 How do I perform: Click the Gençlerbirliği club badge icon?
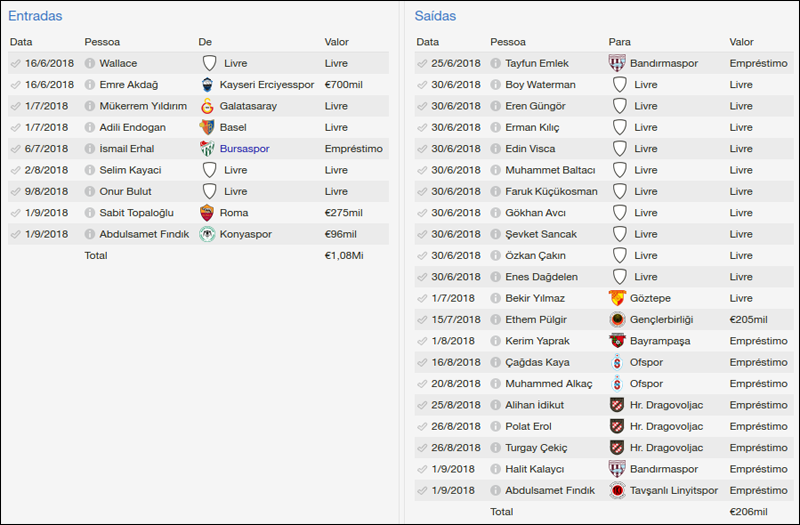coord(617,320)
